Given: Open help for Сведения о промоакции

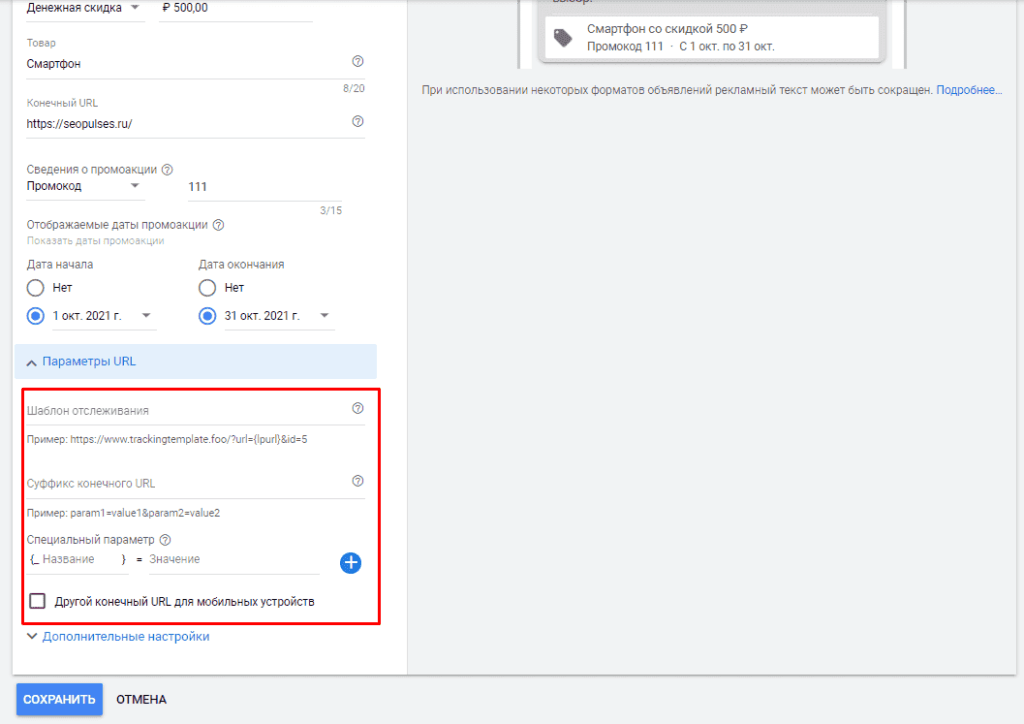Looking at the screenshot, I should (x=167, y=170).
